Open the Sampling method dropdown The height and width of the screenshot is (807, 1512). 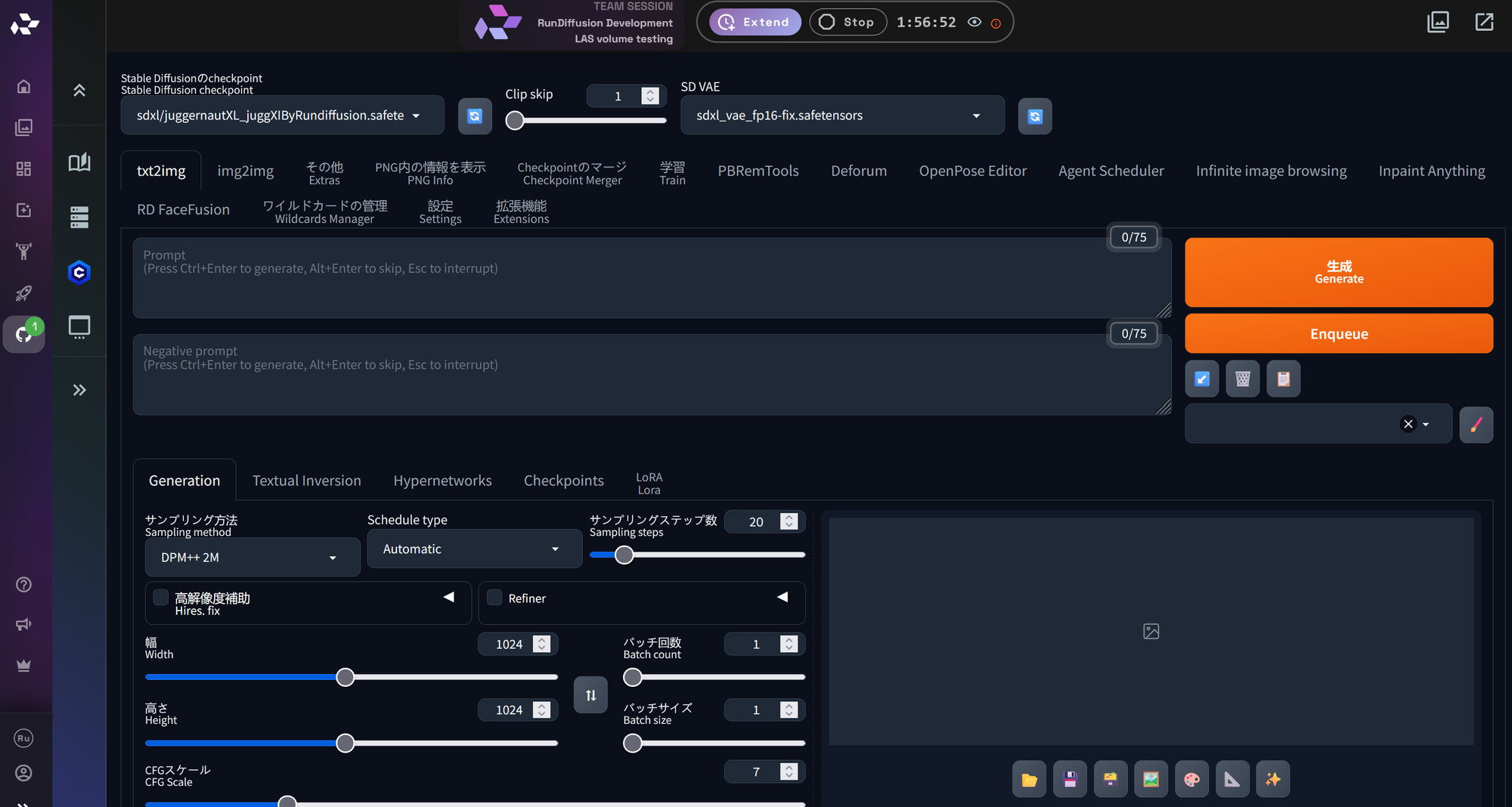pyautogui.click(x=253, y=558)
